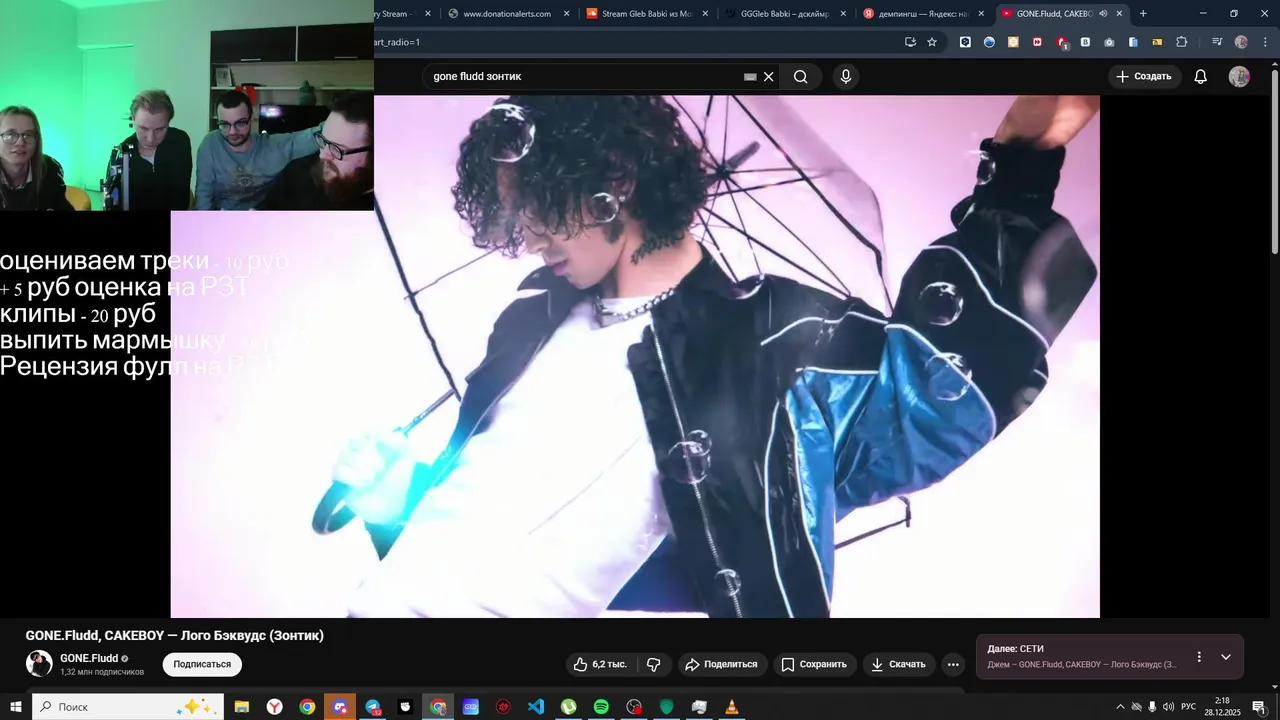Viewport: 1280px width, 720px height.
Task: Click the Создать create button
Action: pos(1144,77)
